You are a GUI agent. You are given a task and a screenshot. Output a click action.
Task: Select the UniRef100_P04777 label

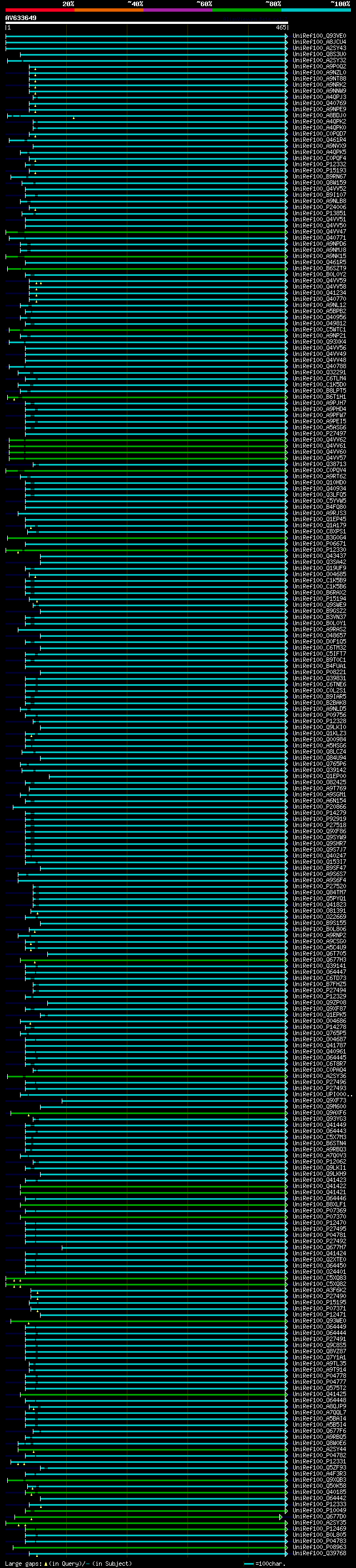(319, 1382)
